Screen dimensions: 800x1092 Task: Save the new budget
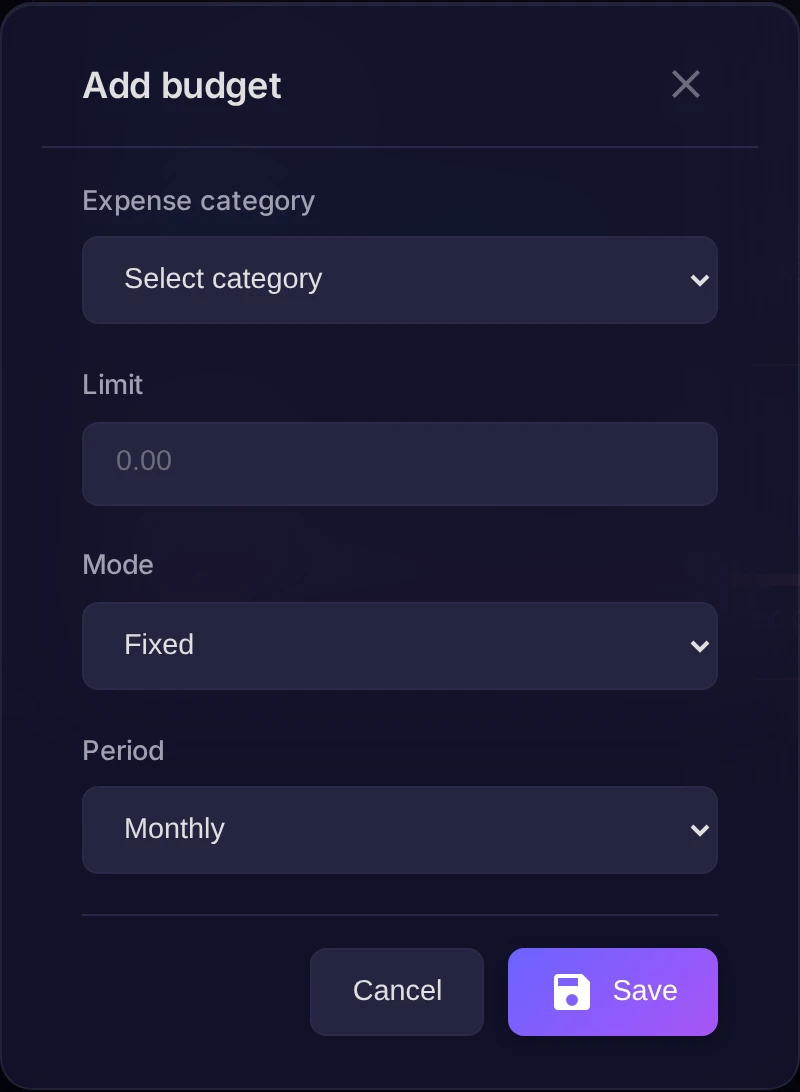click(613, 992)
